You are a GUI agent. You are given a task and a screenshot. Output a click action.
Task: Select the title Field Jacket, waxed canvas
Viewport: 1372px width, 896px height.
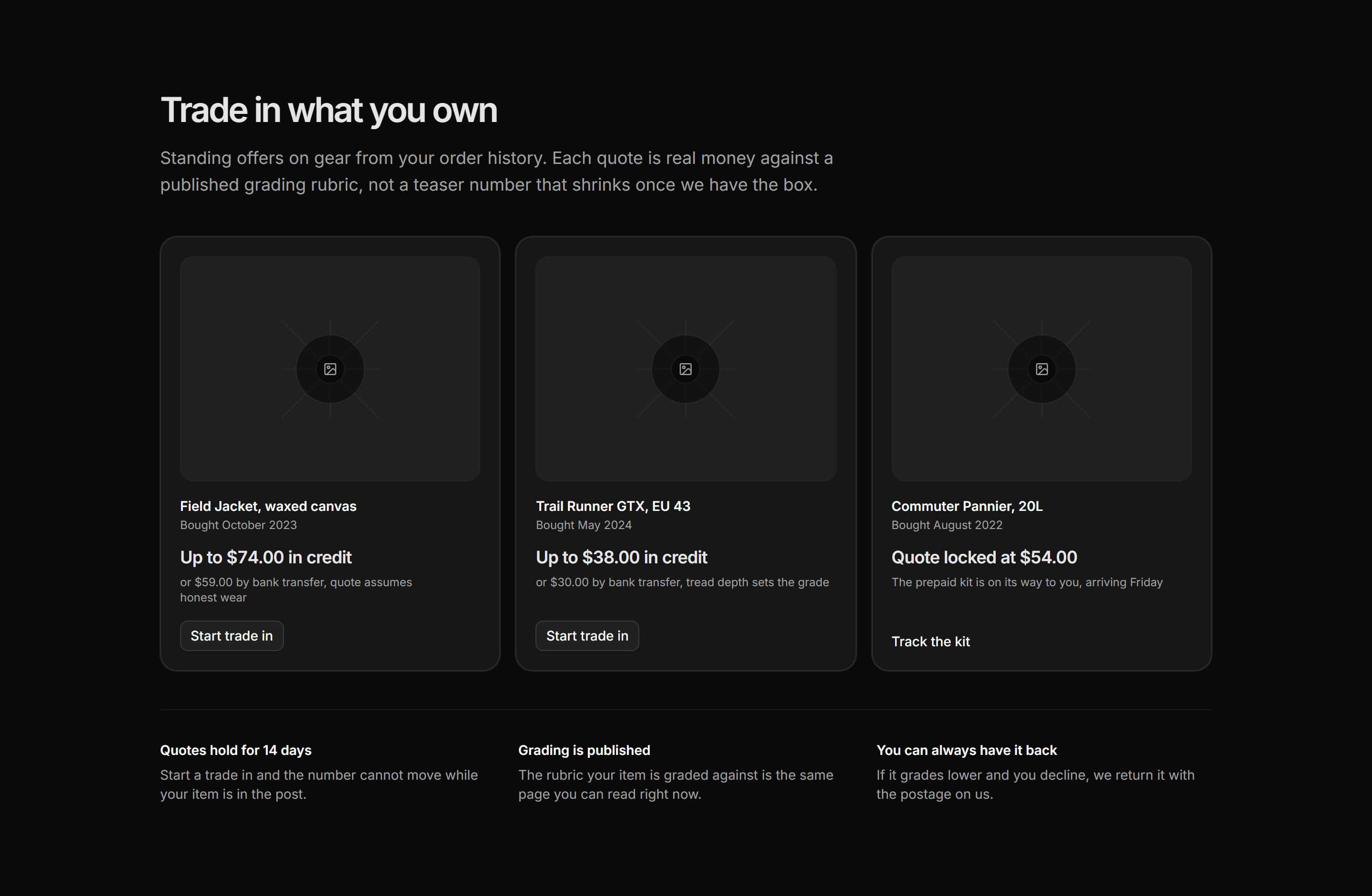[268, 506]
